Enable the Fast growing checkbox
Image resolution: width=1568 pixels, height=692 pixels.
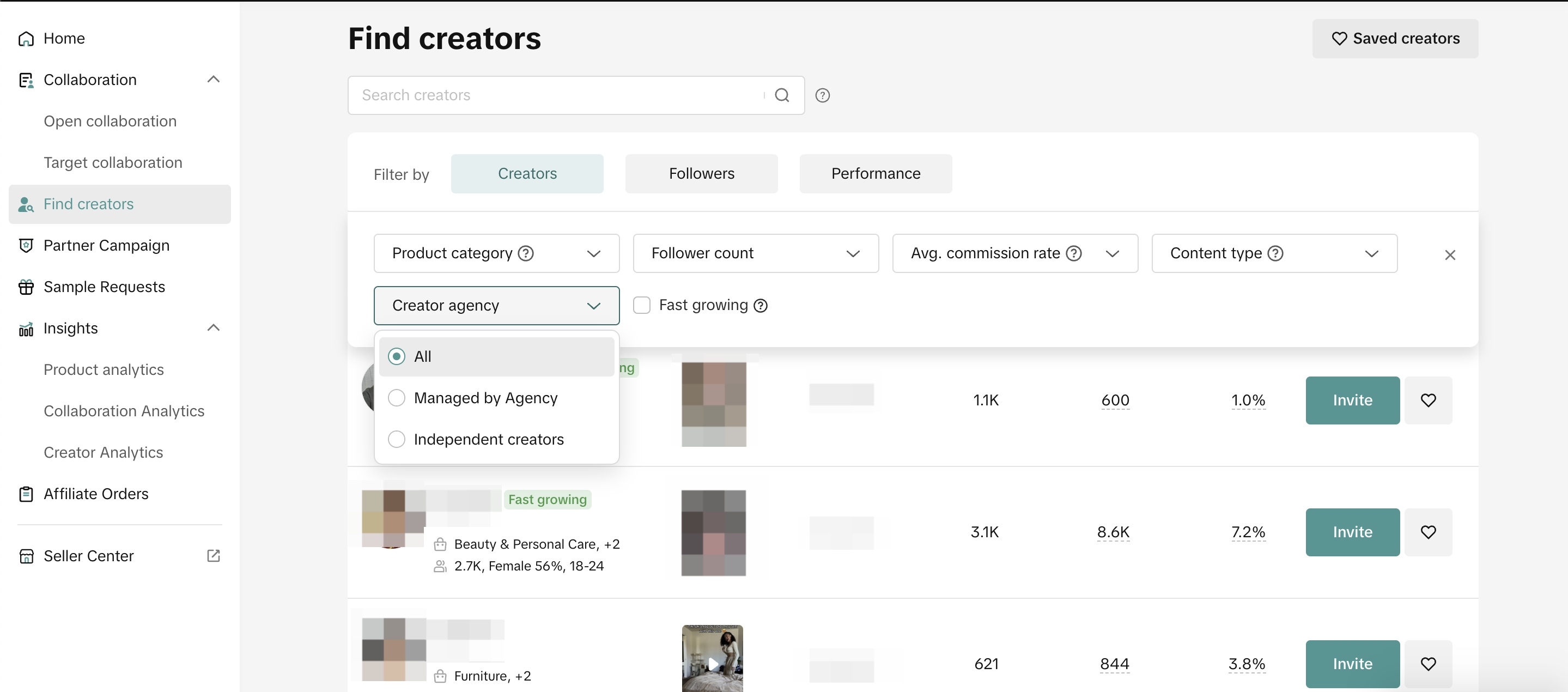(642, 305)
